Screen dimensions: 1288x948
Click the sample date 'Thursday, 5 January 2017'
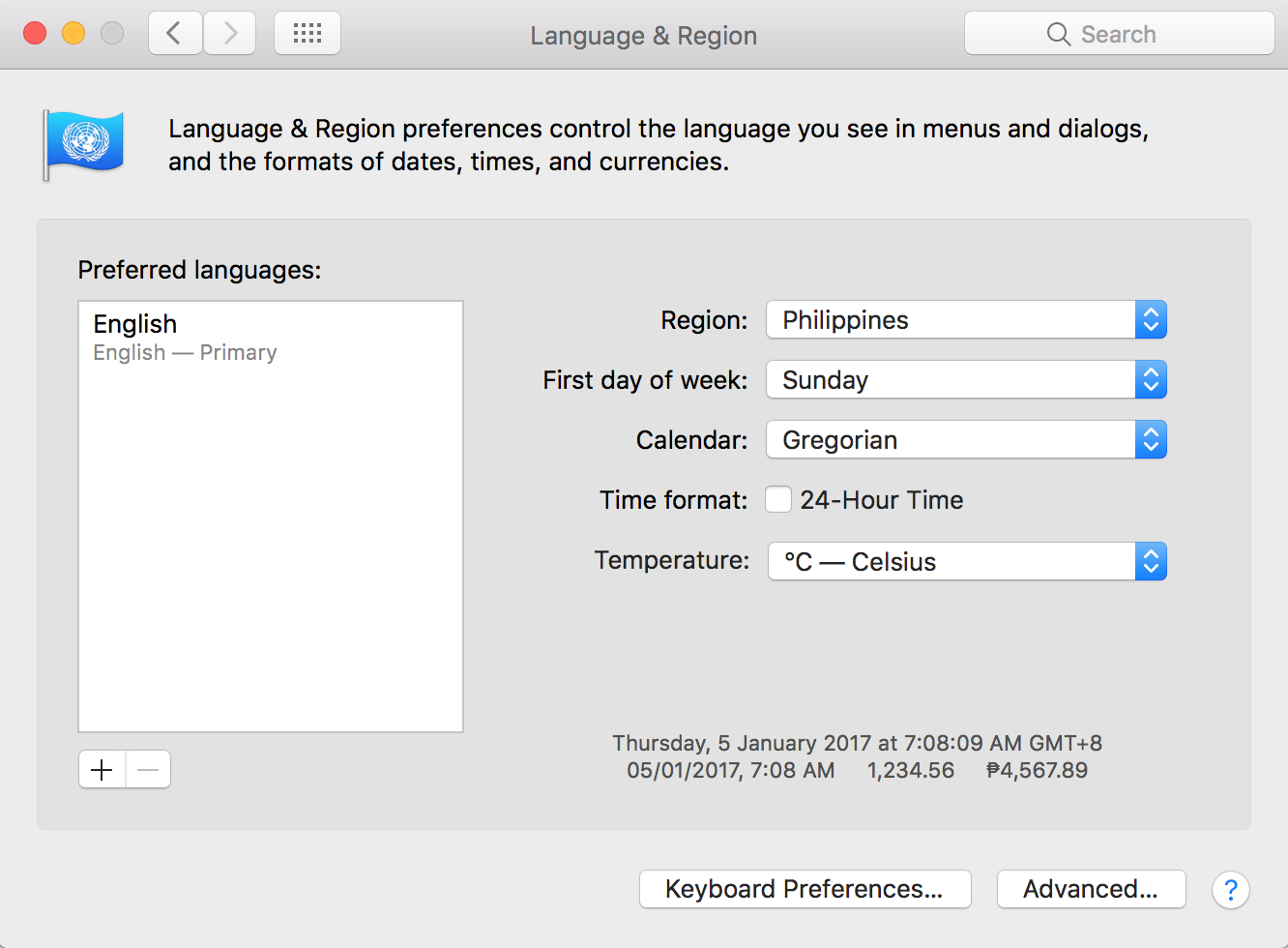click(742, 743)
